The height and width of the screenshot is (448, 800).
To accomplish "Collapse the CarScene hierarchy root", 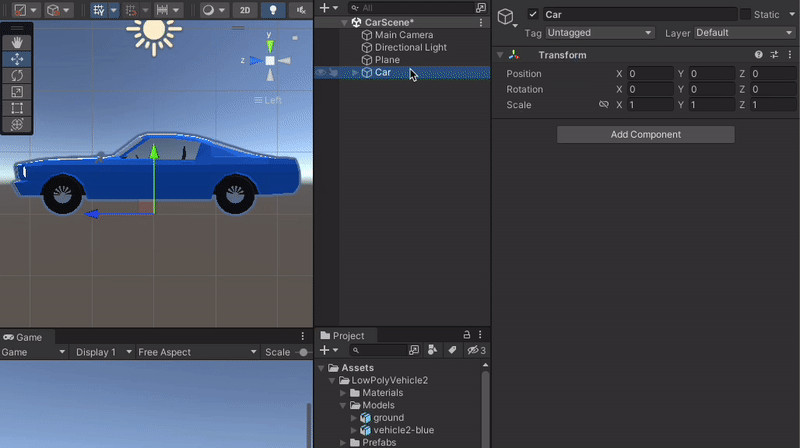I will tap(344, 22).
